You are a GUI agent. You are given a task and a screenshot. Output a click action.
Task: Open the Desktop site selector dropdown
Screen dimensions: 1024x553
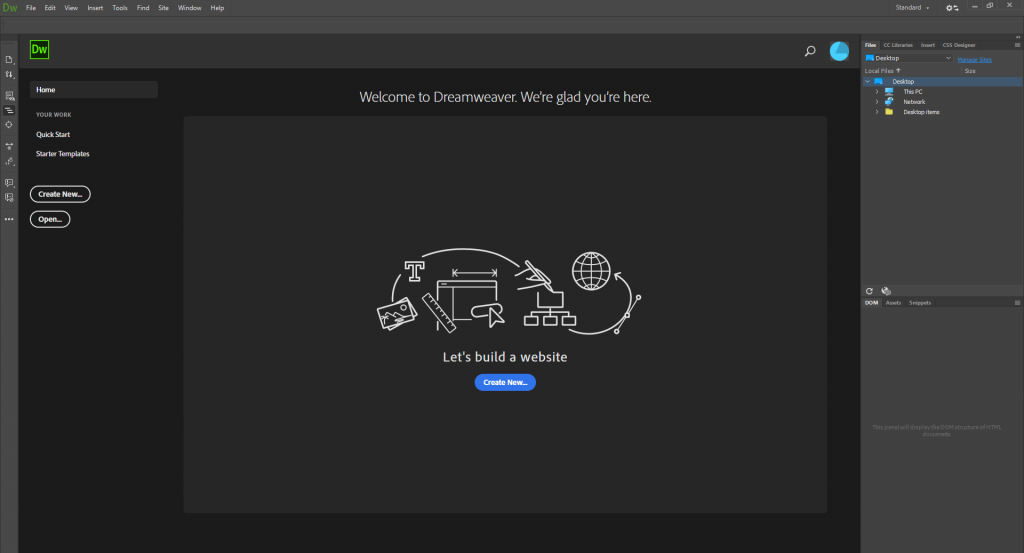click(x=908, y=58)
